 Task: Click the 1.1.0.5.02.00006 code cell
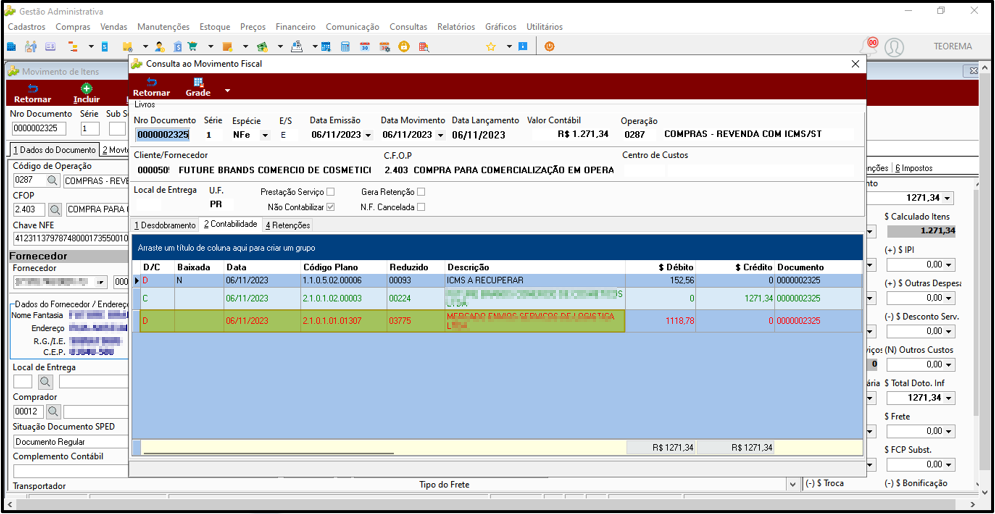coord(344,280)
